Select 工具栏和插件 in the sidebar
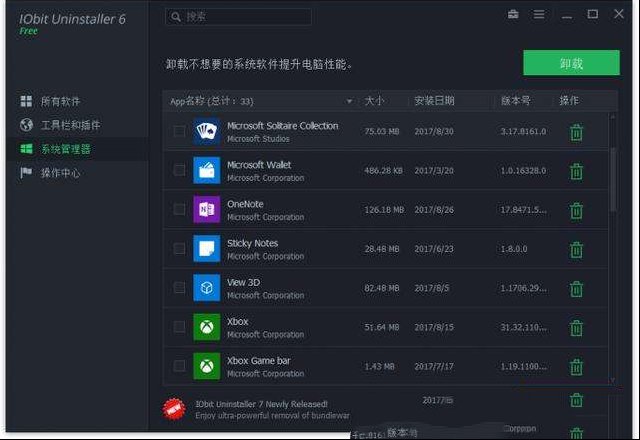 [x=70, y=125]
